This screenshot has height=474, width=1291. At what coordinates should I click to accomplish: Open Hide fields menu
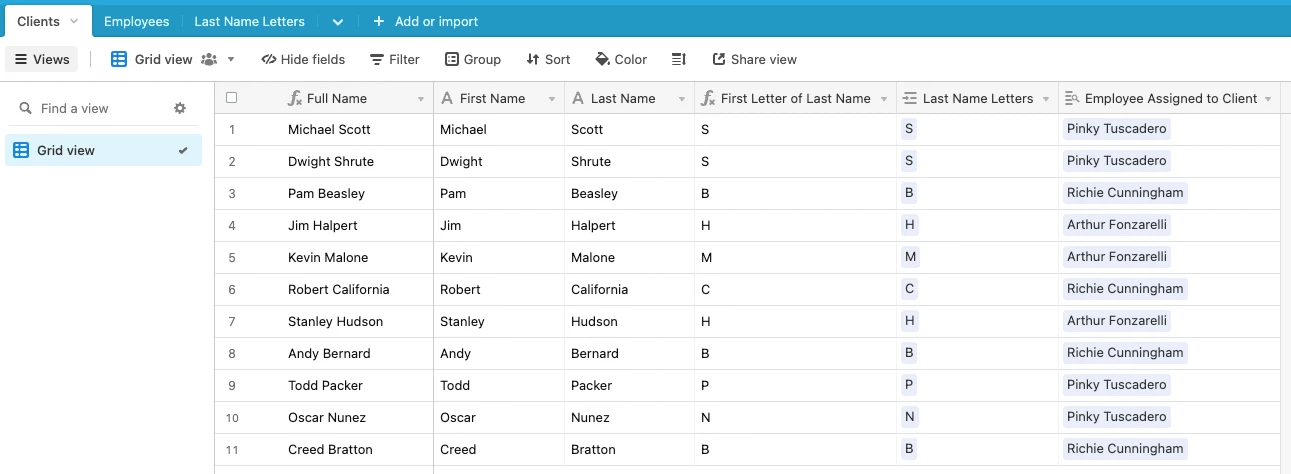click(x=303, y=59)
